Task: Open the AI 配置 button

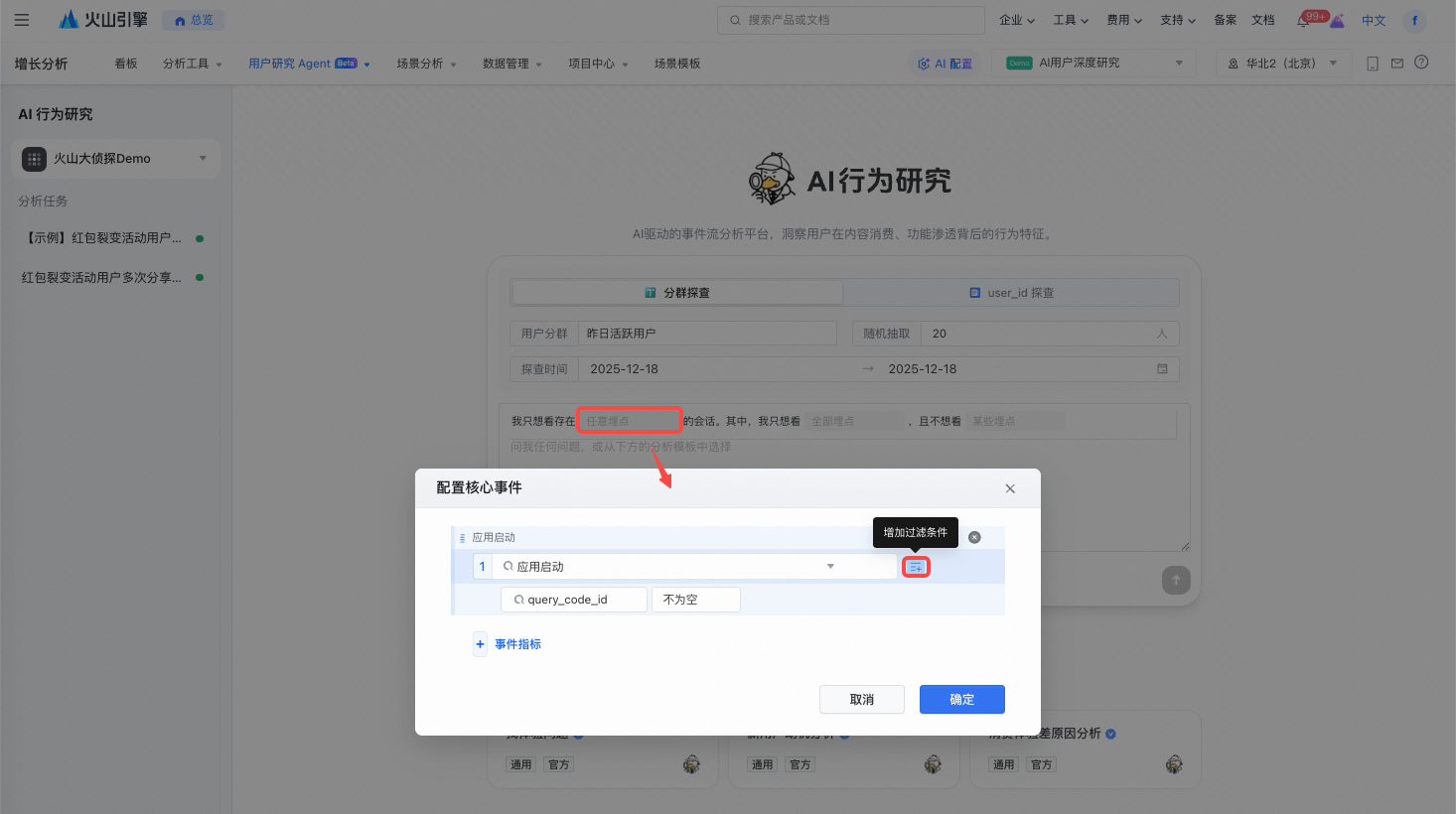Action: coord(946,64)
